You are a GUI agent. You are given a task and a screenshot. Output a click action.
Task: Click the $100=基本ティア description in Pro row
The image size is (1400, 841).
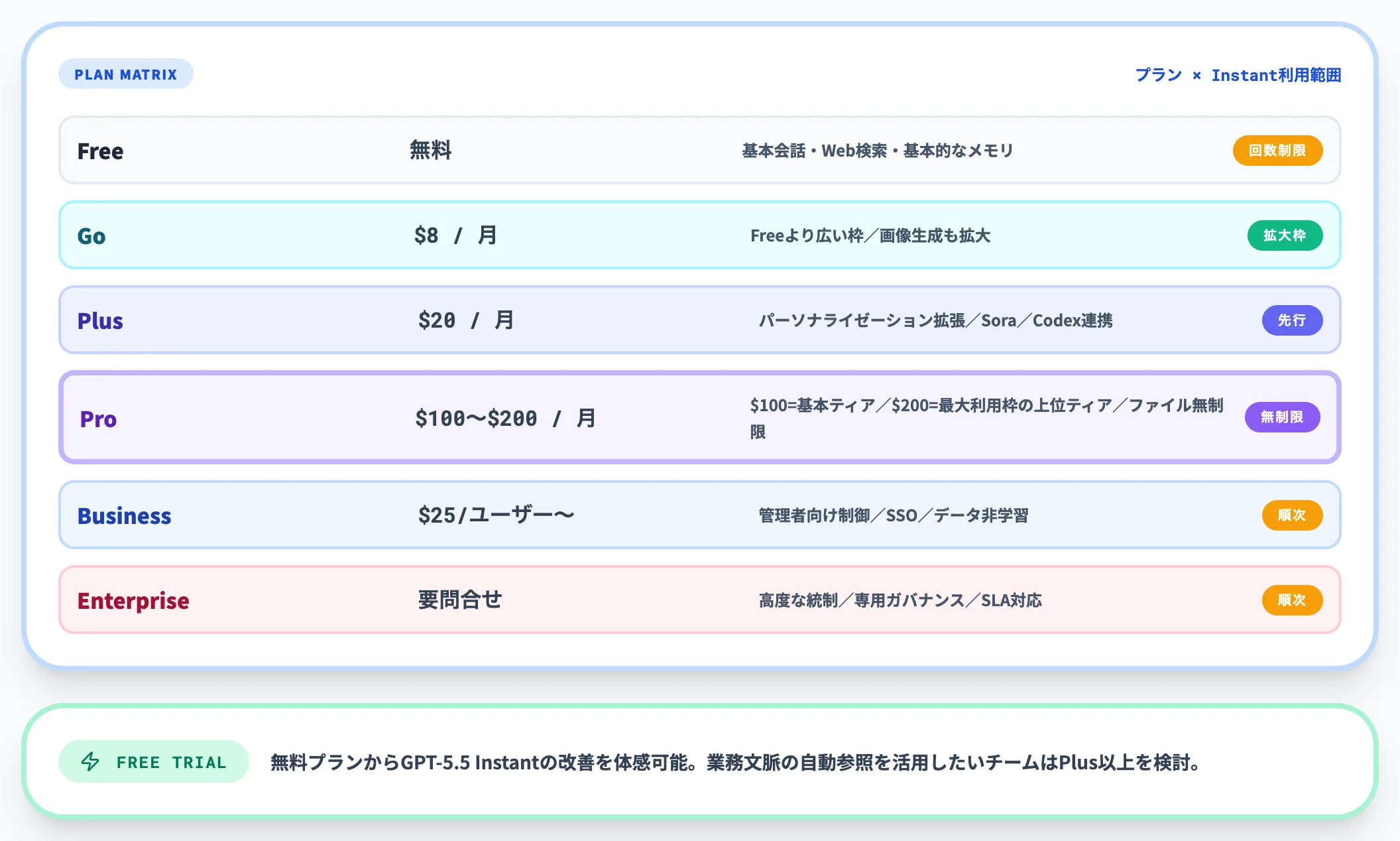[986, 418]
